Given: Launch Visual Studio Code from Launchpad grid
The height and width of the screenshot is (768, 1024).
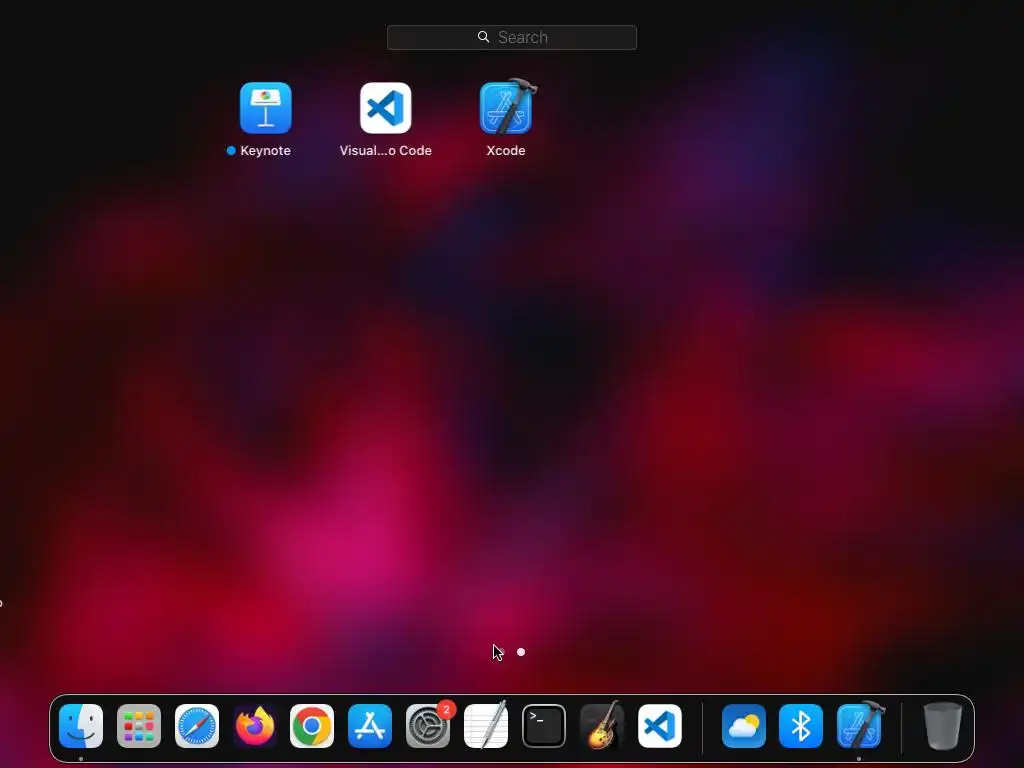Looking at the screenshot, I should point(385,108).
